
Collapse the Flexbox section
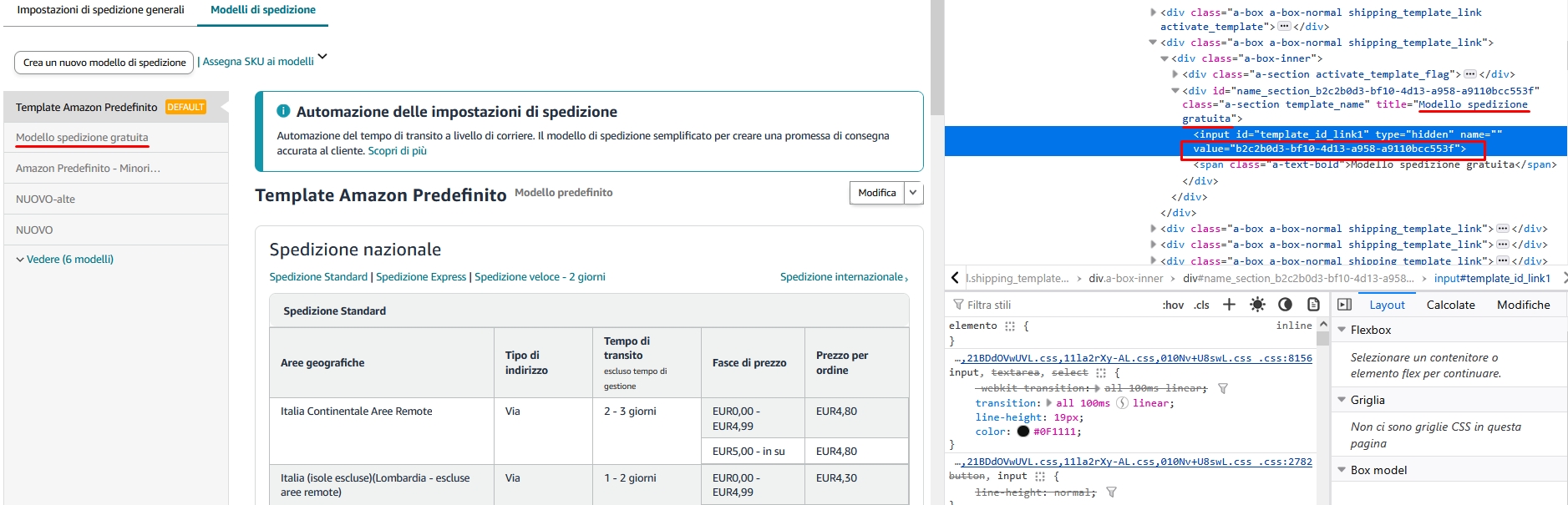tap(1342, 330)
